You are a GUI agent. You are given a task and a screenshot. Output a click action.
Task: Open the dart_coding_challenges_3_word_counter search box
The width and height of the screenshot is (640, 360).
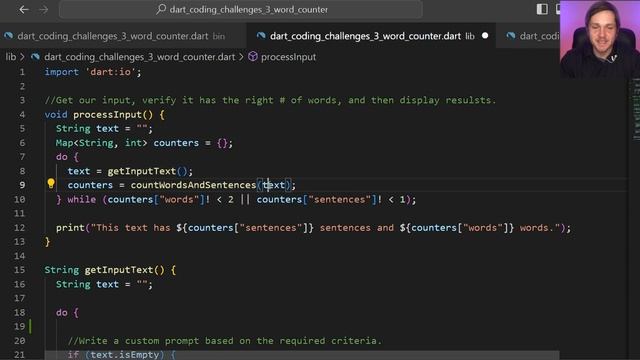241,9
